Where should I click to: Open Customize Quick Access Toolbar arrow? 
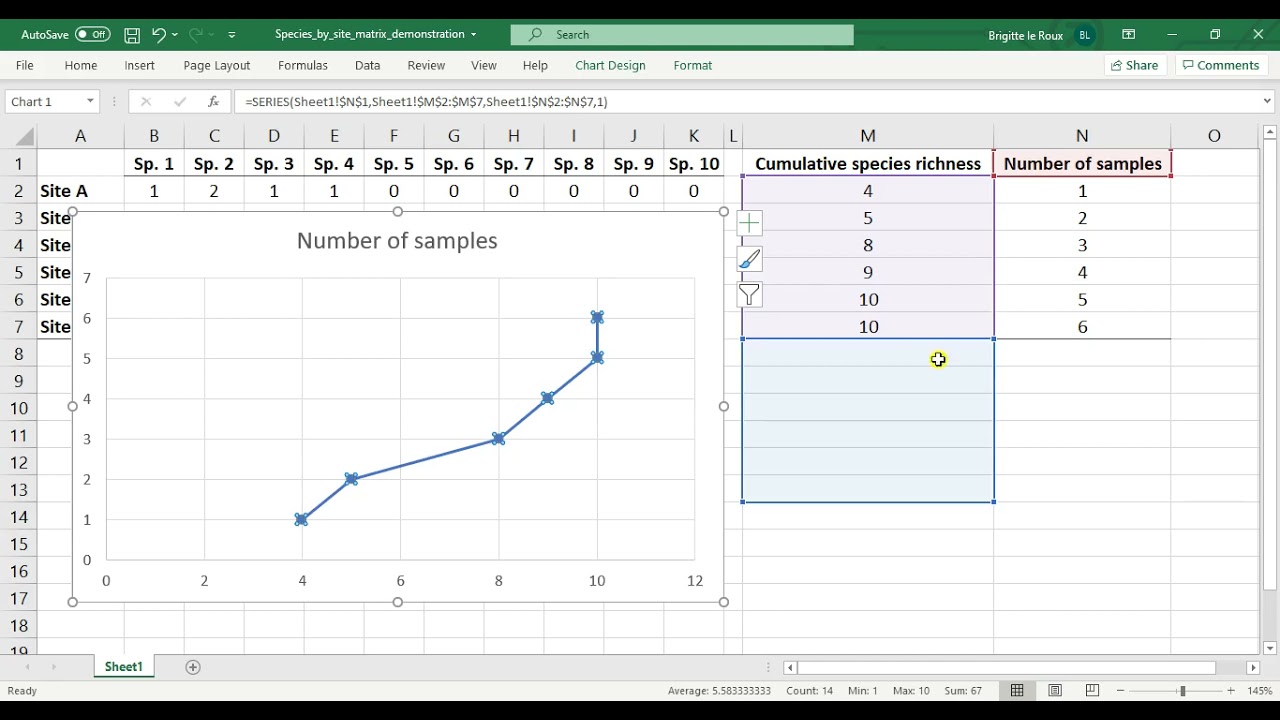tap(232, 34)
